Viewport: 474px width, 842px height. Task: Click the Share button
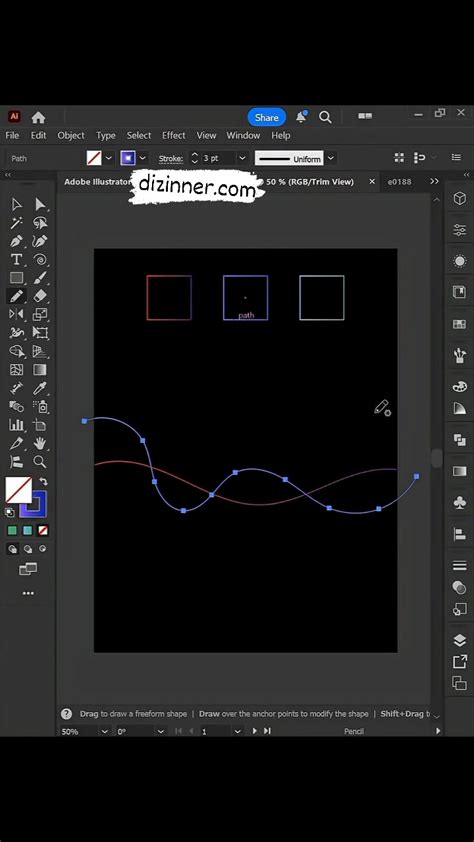pos(267,118)
